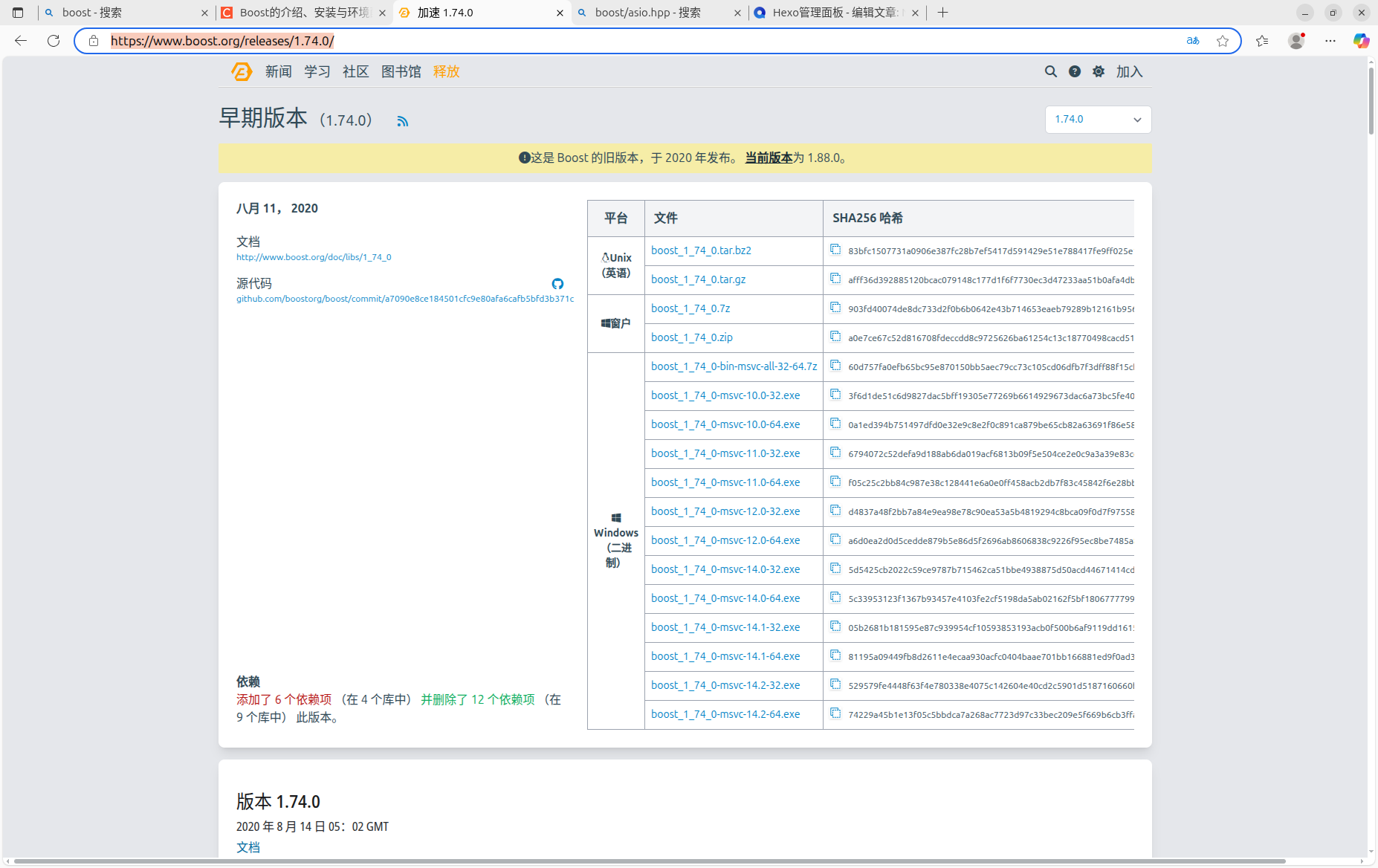
Task: Download boost_1_74_0-msvc-12.0-32.exe
Action: coord(725,511)
